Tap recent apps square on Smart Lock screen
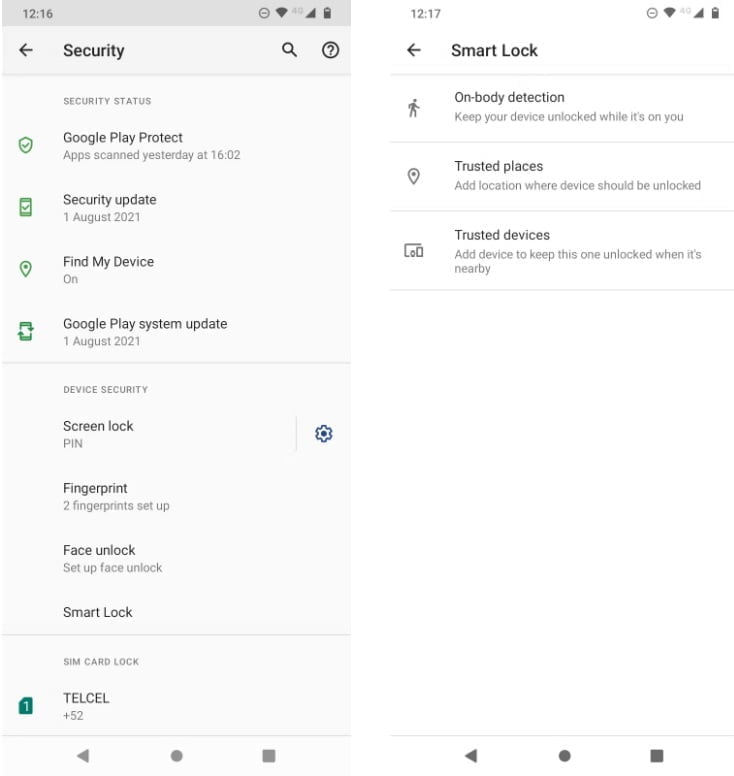Image resolution: width=734 pixels, height=776 pixels. (x=657, y=756)
